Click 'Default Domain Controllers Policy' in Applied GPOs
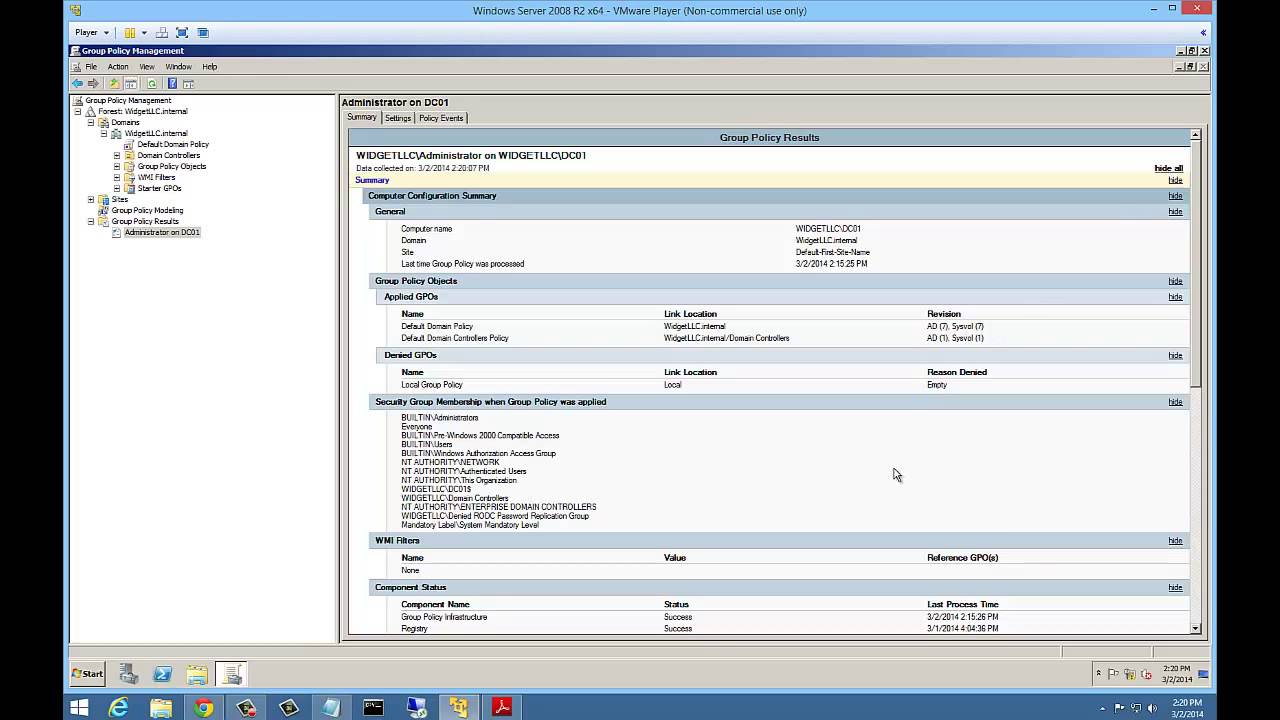This screenshot has height=720, width=1280. 455,338
